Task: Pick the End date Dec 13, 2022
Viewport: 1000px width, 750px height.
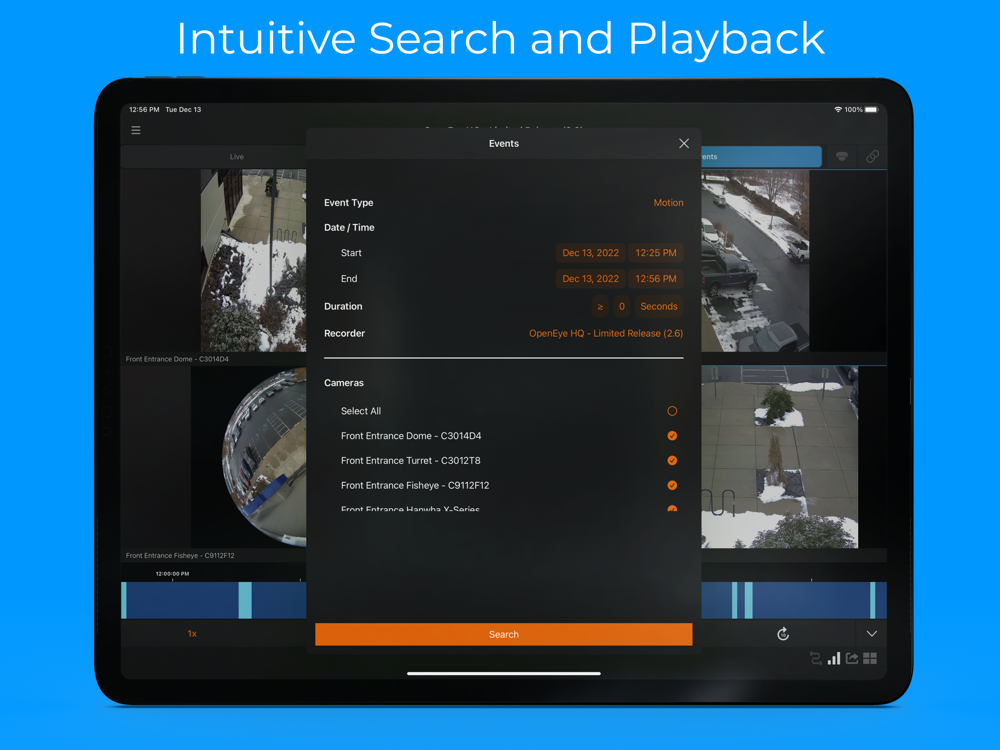Action: (591, 279)
